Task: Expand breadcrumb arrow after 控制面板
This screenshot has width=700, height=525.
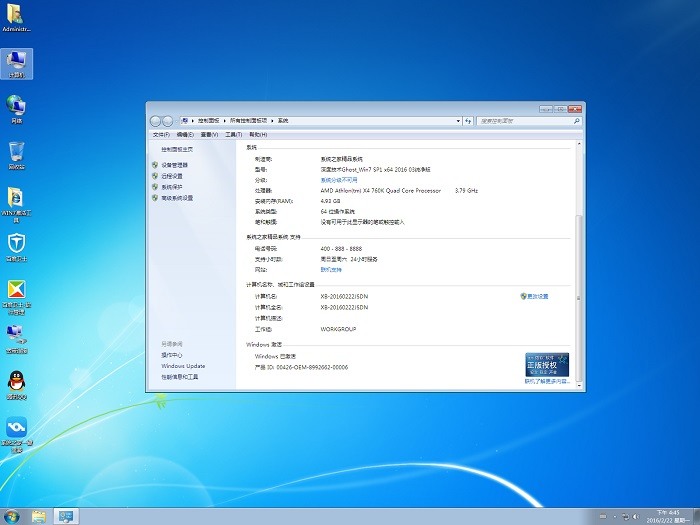Action: [x=225, y=120]
